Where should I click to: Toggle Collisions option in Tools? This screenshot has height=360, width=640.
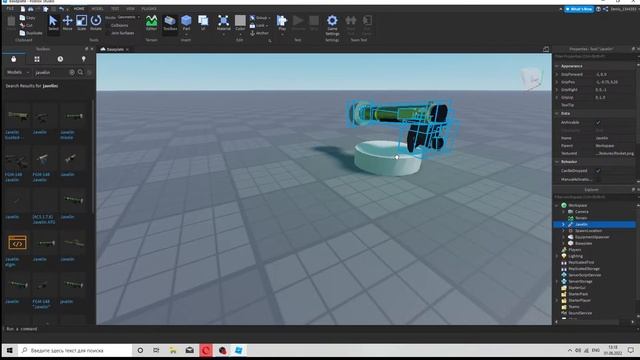119,25
